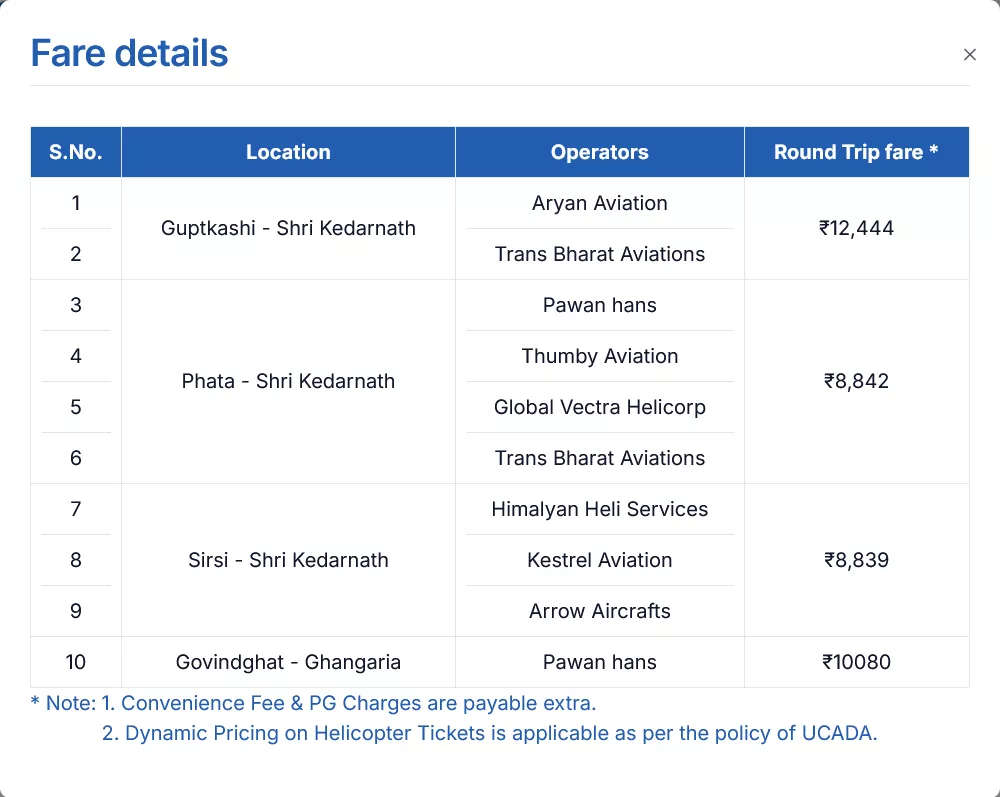Select the Operators column header
The image size is (1000, 797).
tap(599, 152)
